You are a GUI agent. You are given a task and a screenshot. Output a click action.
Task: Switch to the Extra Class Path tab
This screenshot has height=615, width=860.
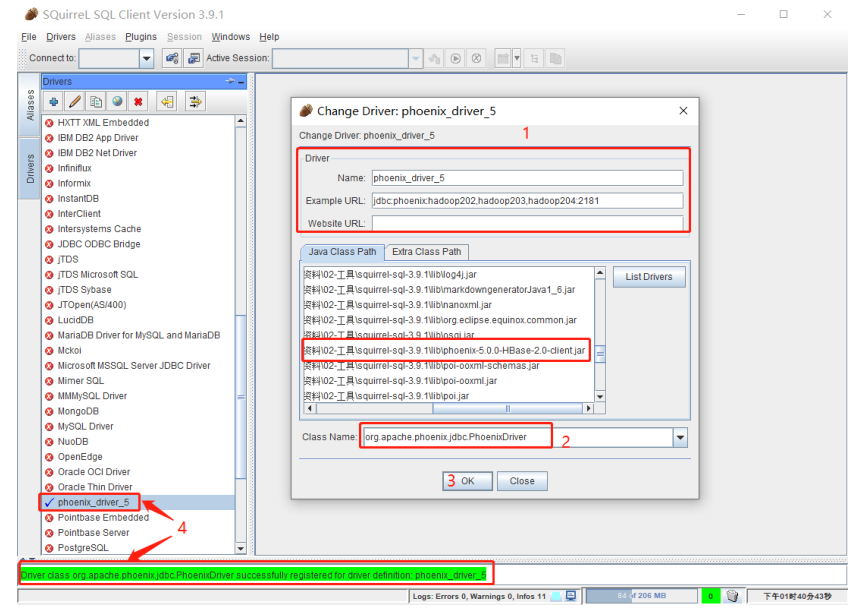(x=427, y=252)
